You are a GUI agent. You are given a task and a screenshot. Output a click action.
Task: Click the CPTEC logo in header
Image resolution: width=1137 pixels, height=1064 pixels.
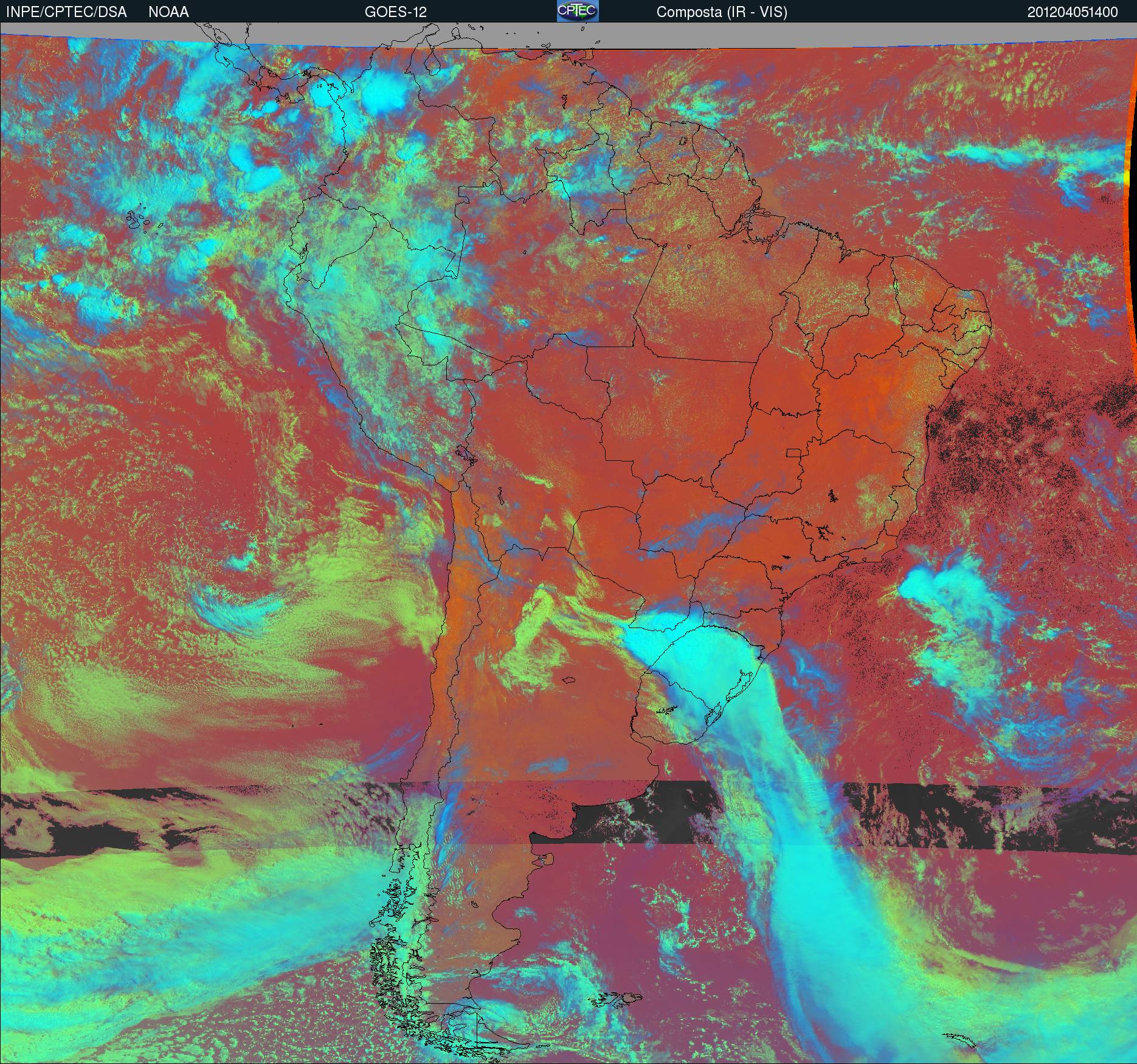point(578,11)
